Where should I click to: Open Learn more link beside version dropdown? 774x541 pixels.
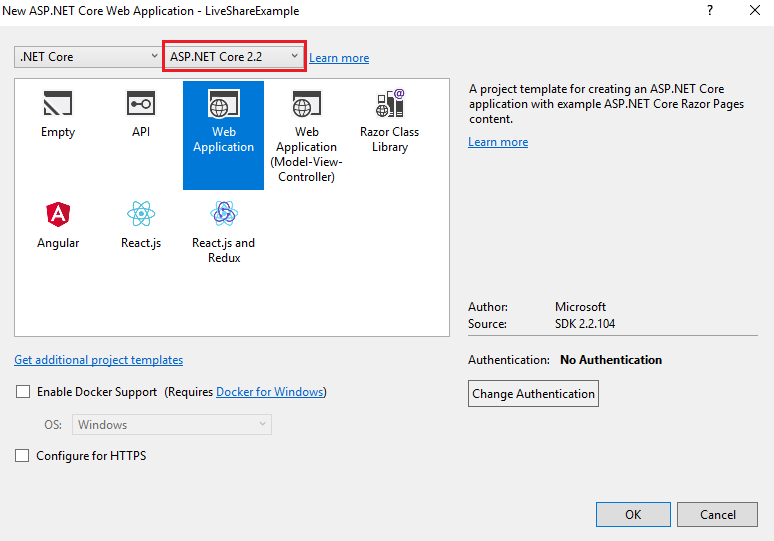tap(339, 58)
